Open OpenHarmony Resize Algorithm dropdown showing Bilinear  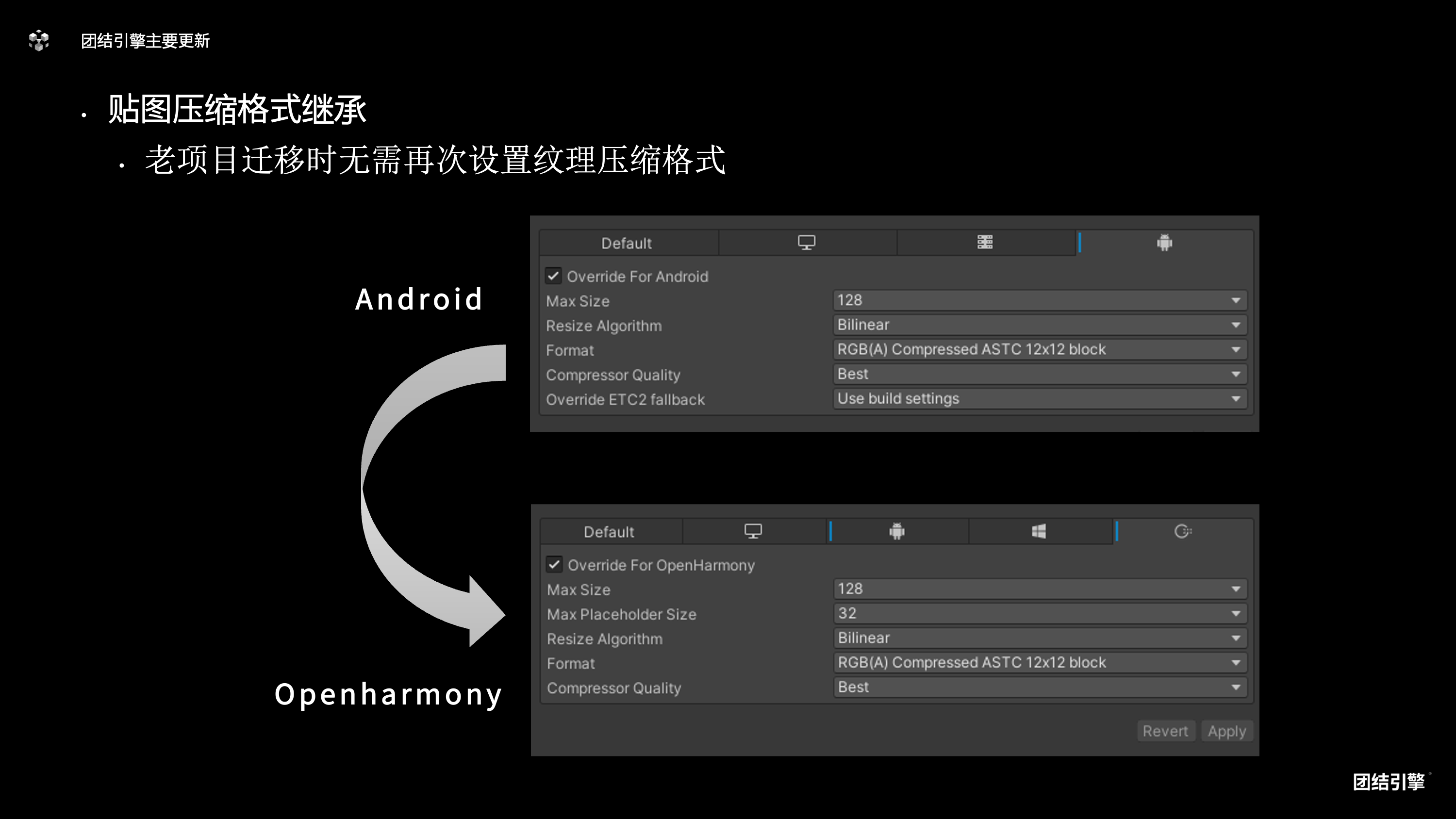[x=1040, y=638]
